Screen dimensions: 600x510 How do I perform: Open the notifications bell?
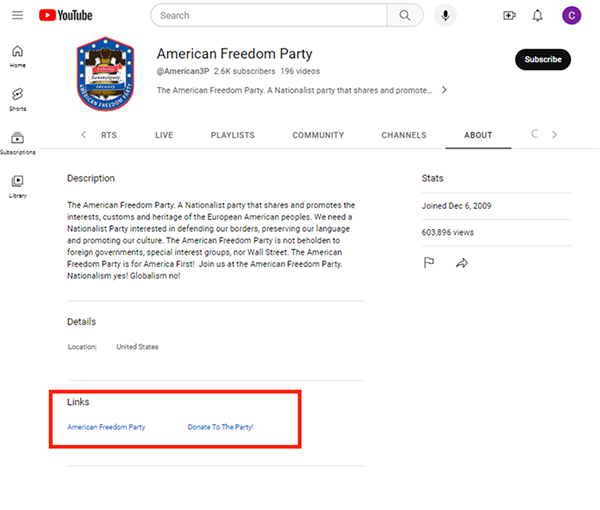[x=538, y=15]
